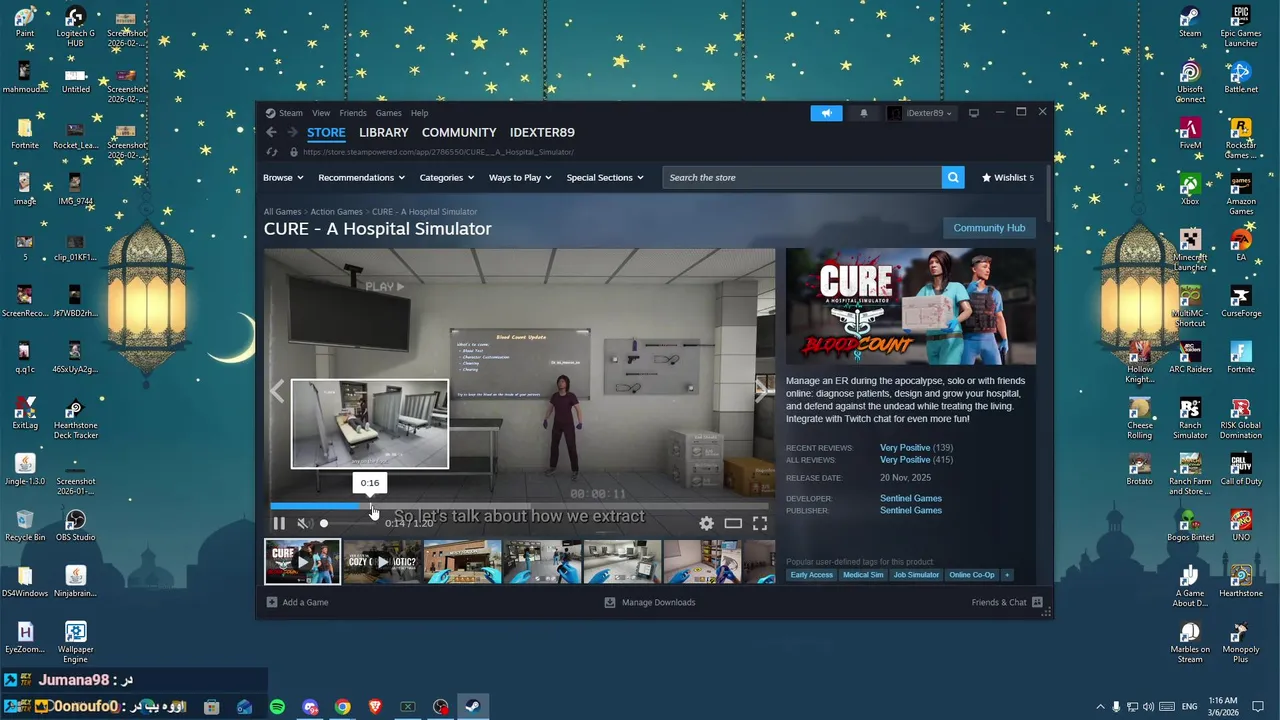
Task: Expand more tags with plus button
Action: pos(1007,575)
